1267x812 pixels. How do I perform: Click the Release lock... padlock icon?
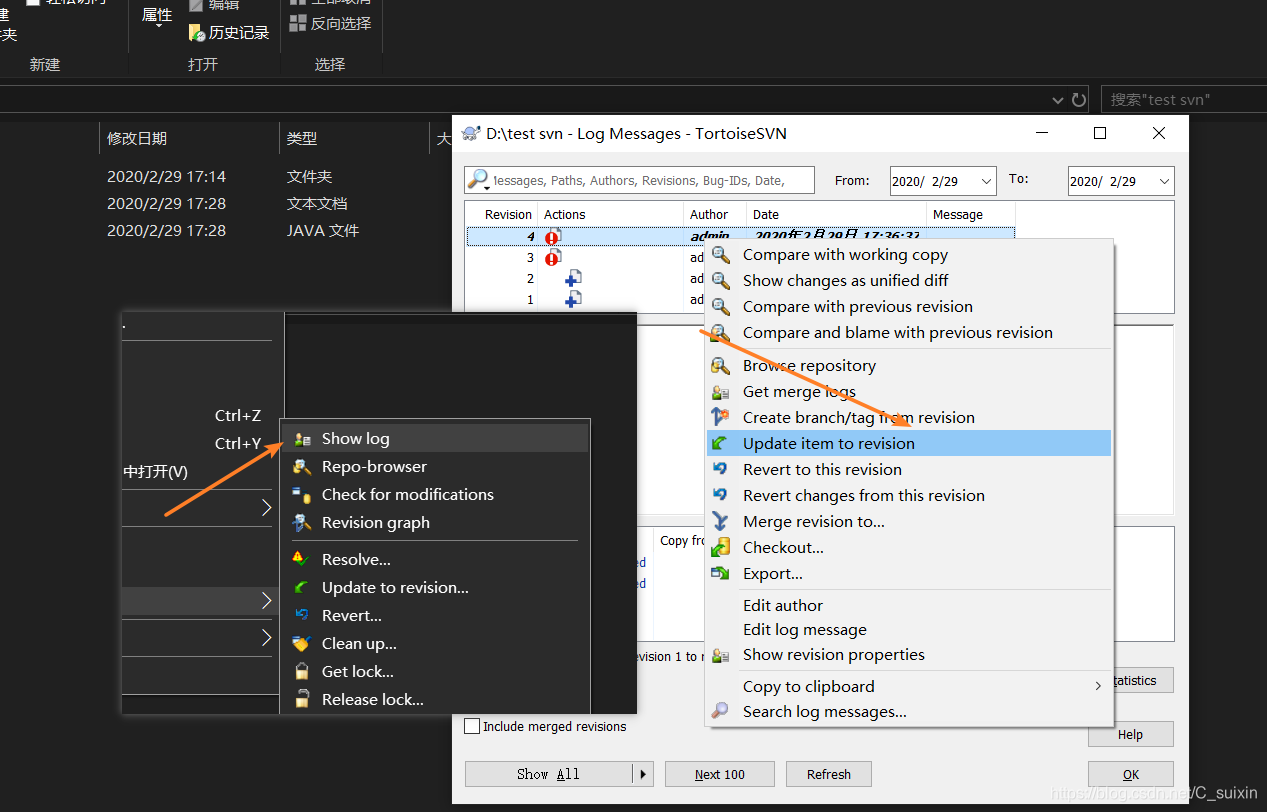click(x=301, y=700)
